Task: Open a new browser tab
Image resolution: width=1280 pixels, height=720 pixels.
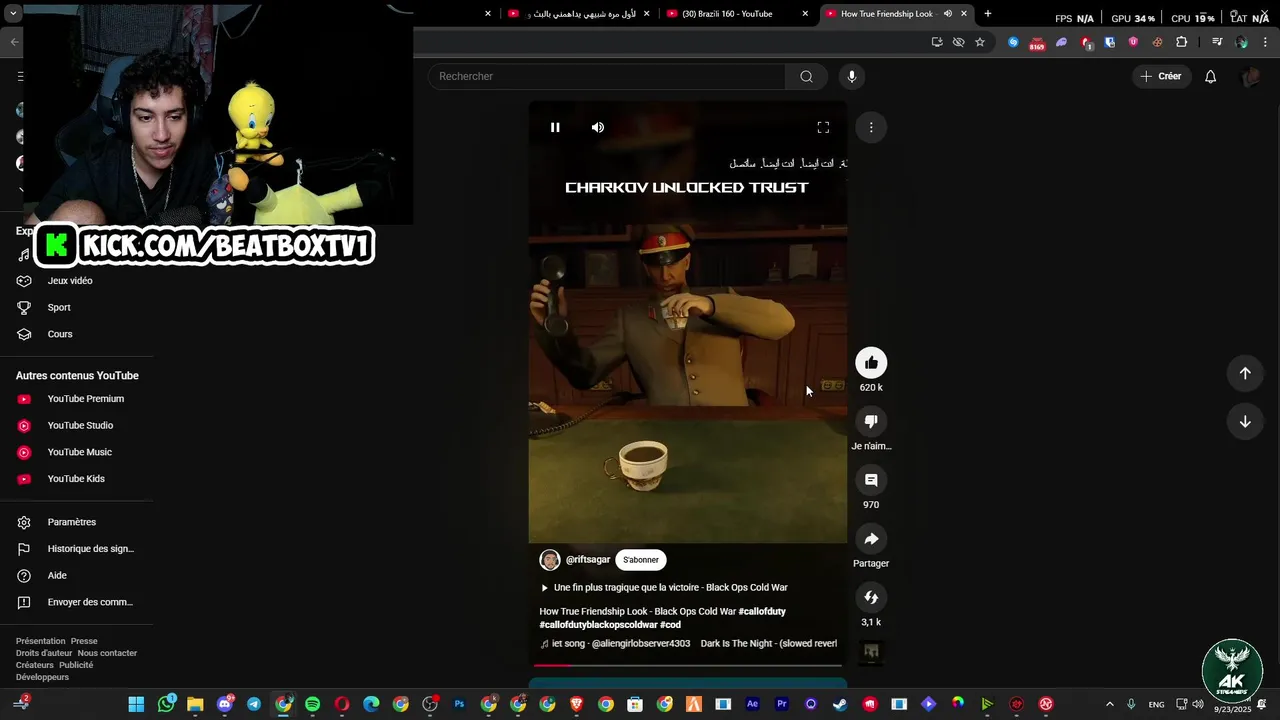Action: tap(988, 14)
